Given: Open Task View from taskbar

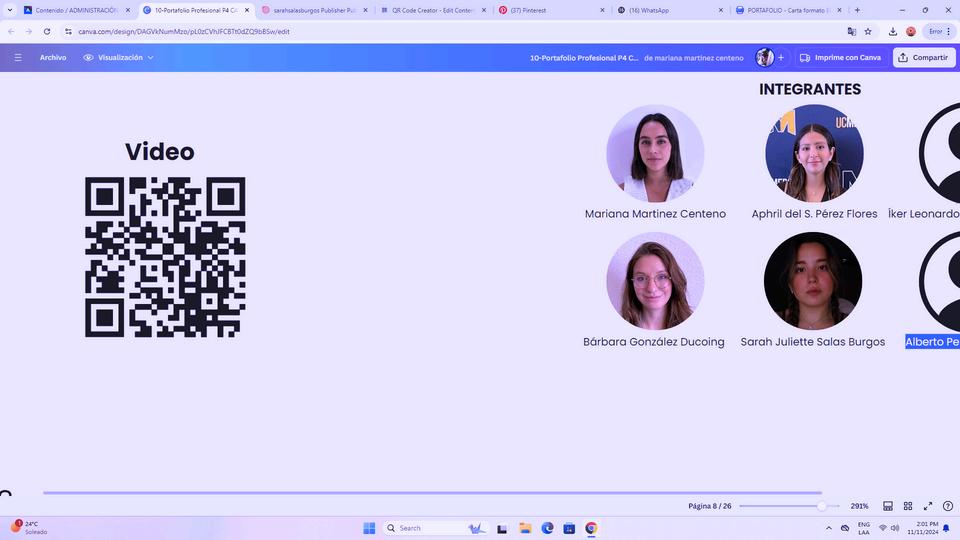Looking at the screenshot, I should pos(502,528).
